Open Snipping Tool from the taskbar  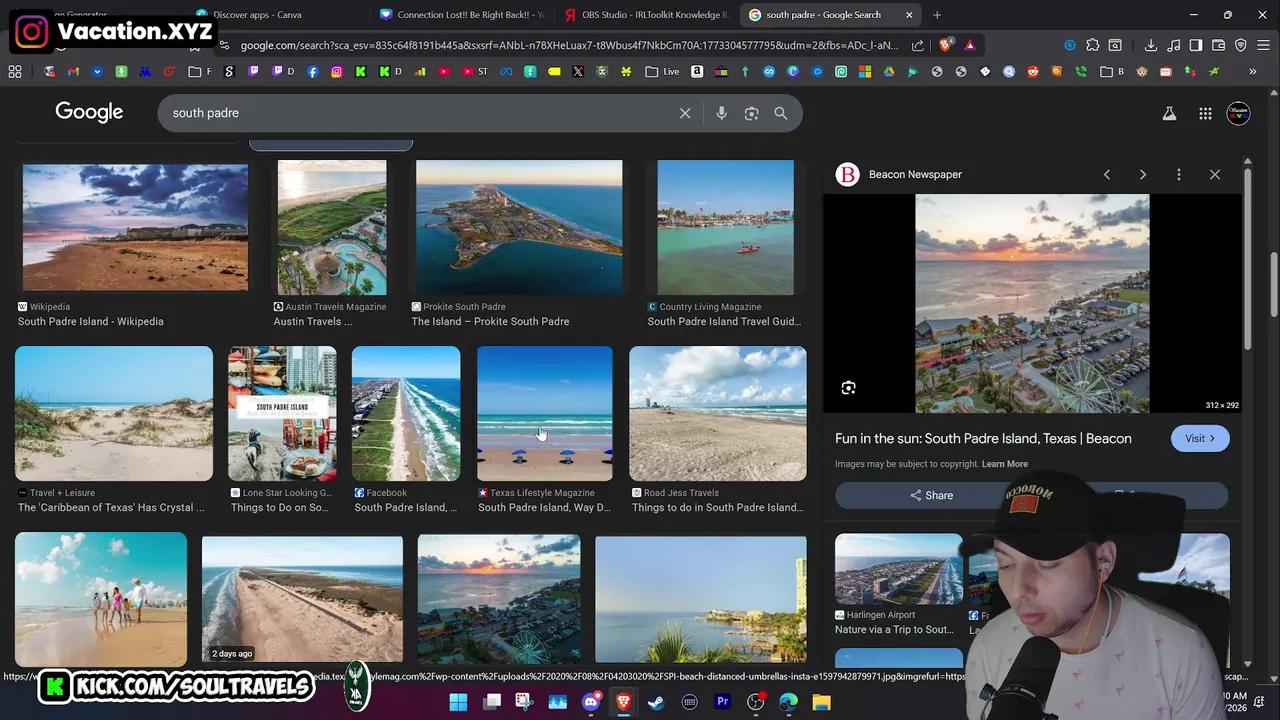pyautogui.click(x=524, y=702)
